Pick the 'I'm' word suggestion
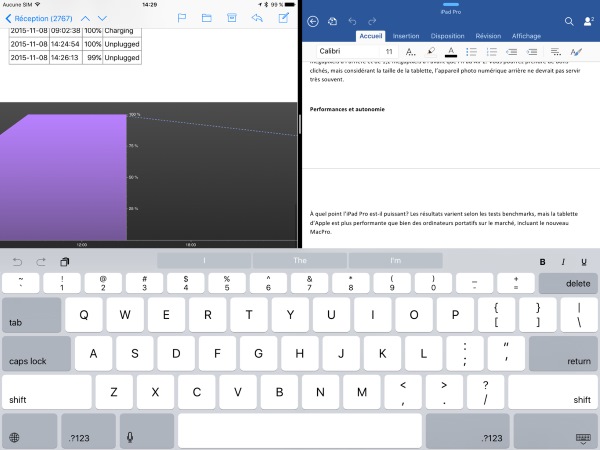This screenshot has height=450, width=600. pos(396,261)
